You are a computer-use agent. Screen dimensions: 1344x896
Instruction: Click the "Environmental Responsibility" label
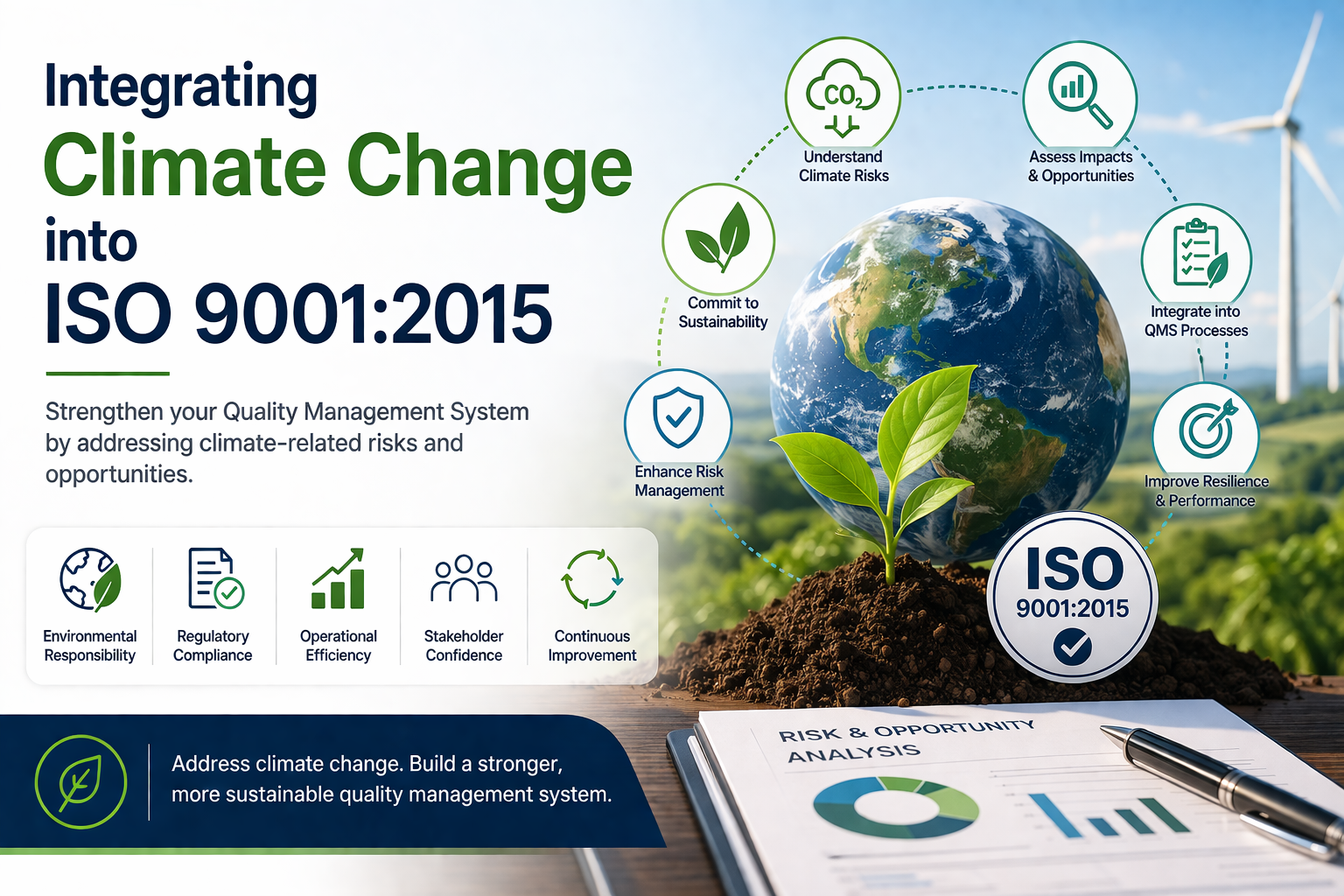[x=90, y=646]
